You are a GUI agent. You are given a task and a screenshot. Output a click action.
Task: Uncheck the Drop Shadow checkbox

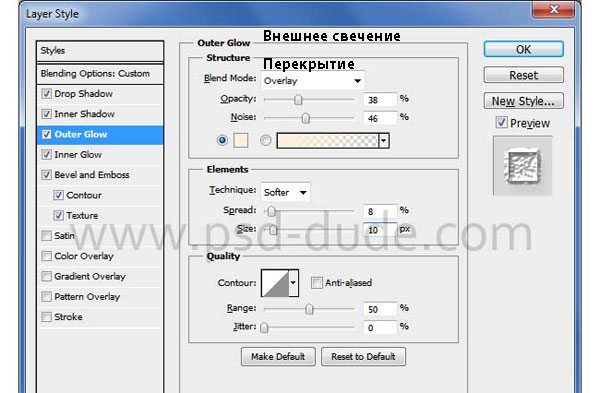click(x=46, y=94)
